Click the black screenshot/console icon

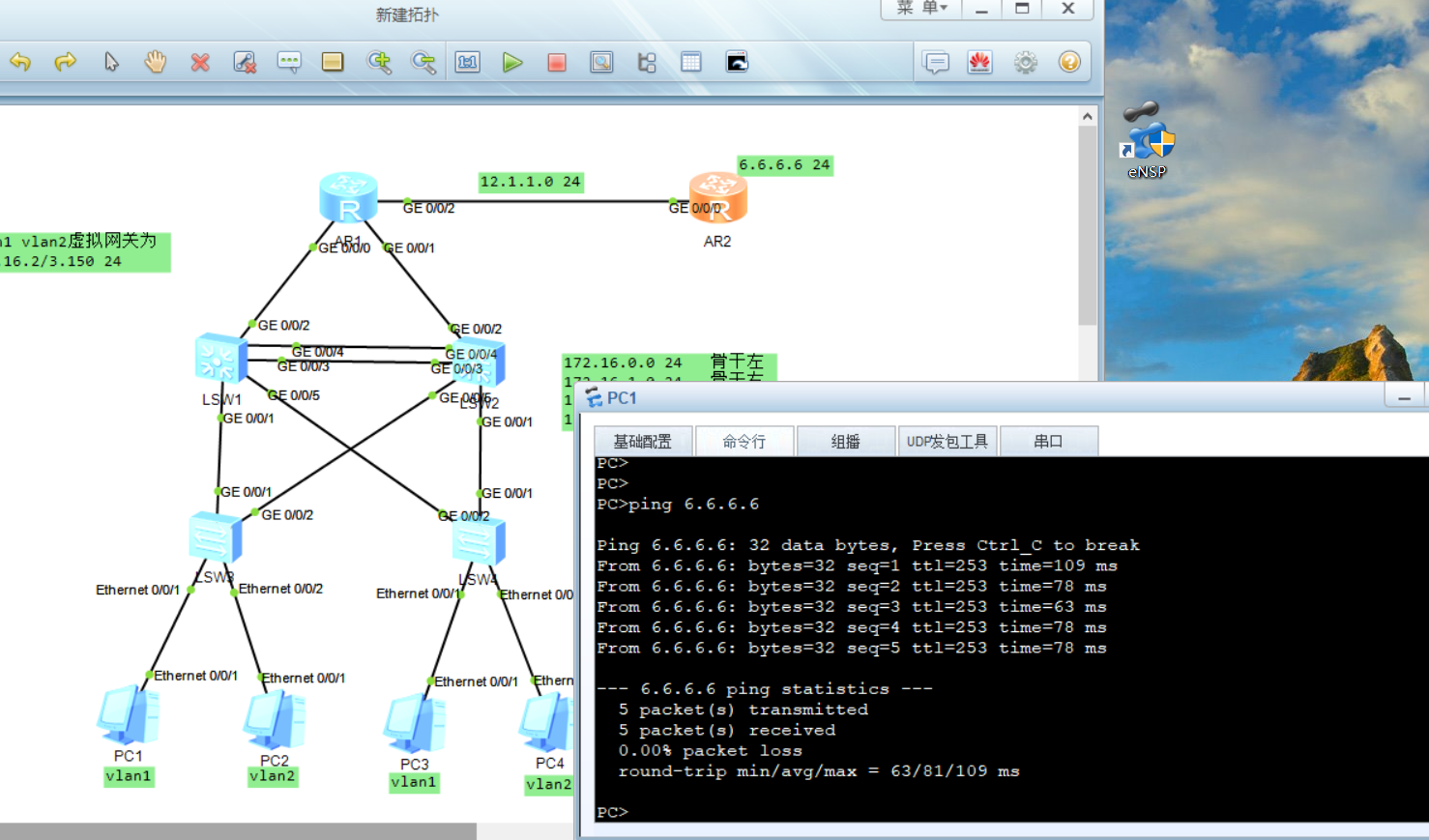click(x=737, y=63)
